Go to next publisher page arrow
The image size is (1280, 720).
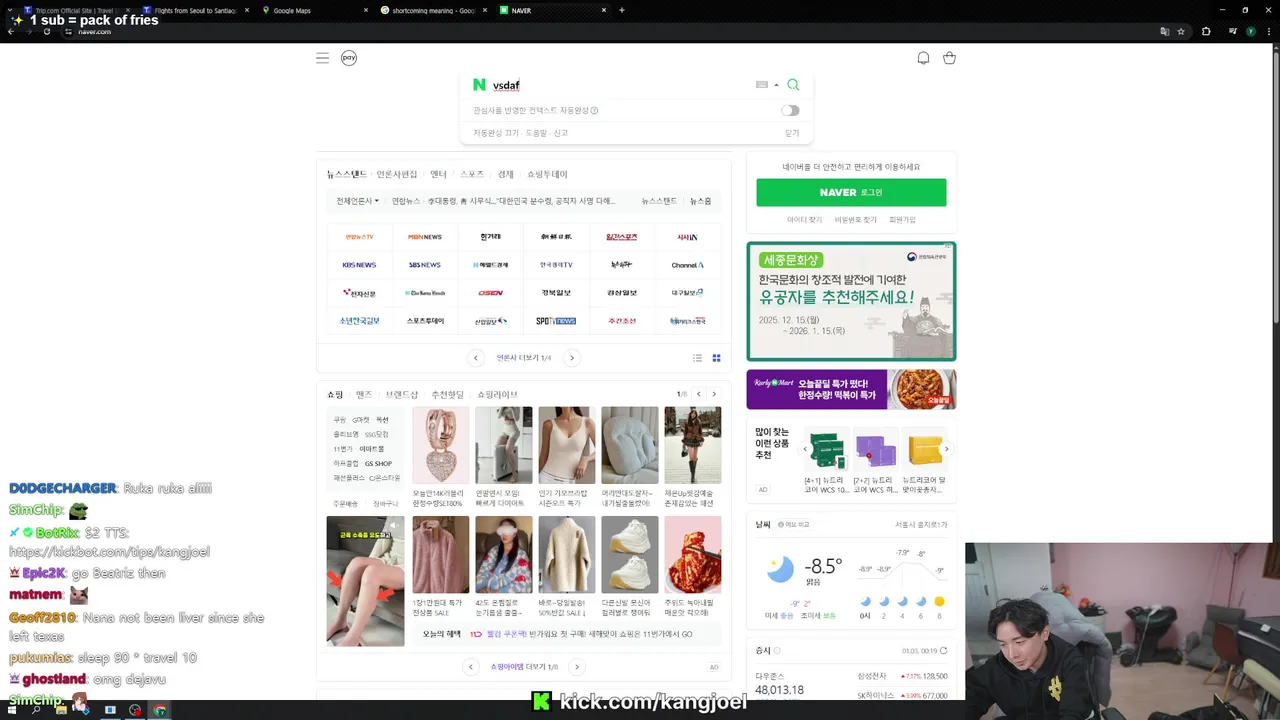(x=572, y=358)
